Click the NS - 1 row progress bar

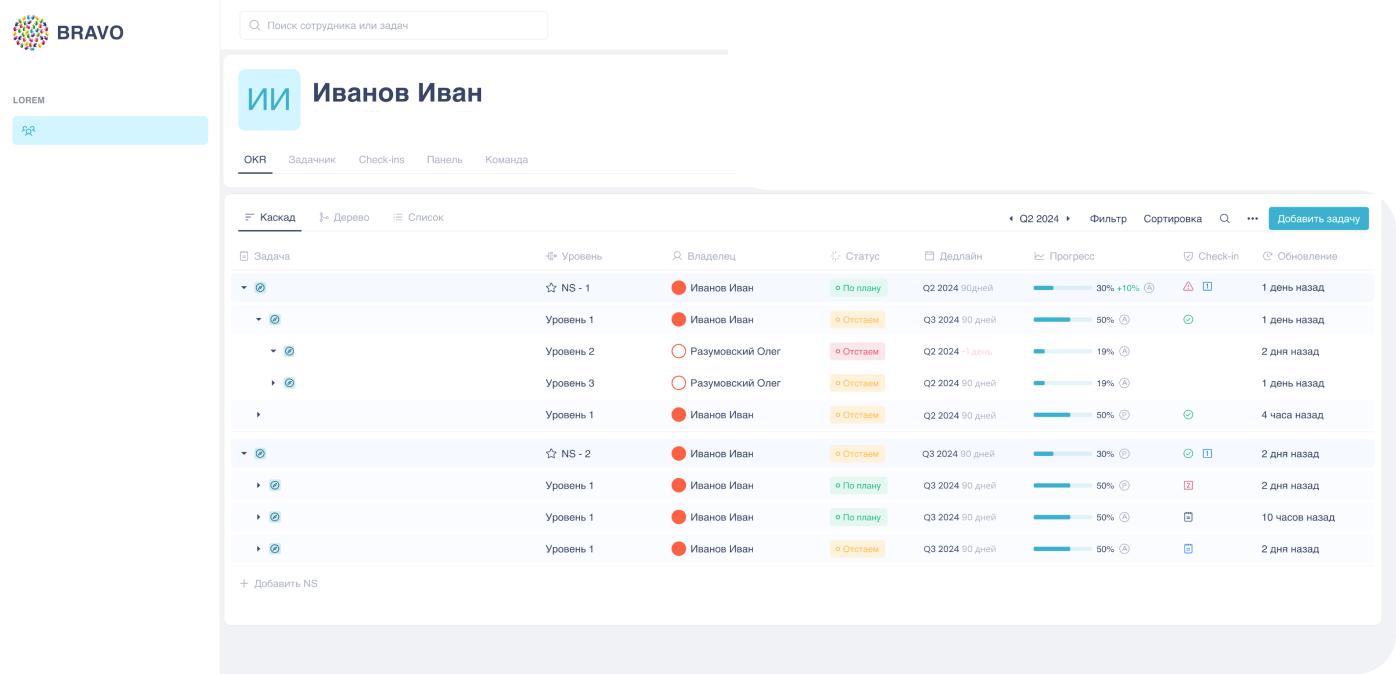click(x=1062, y=287)
